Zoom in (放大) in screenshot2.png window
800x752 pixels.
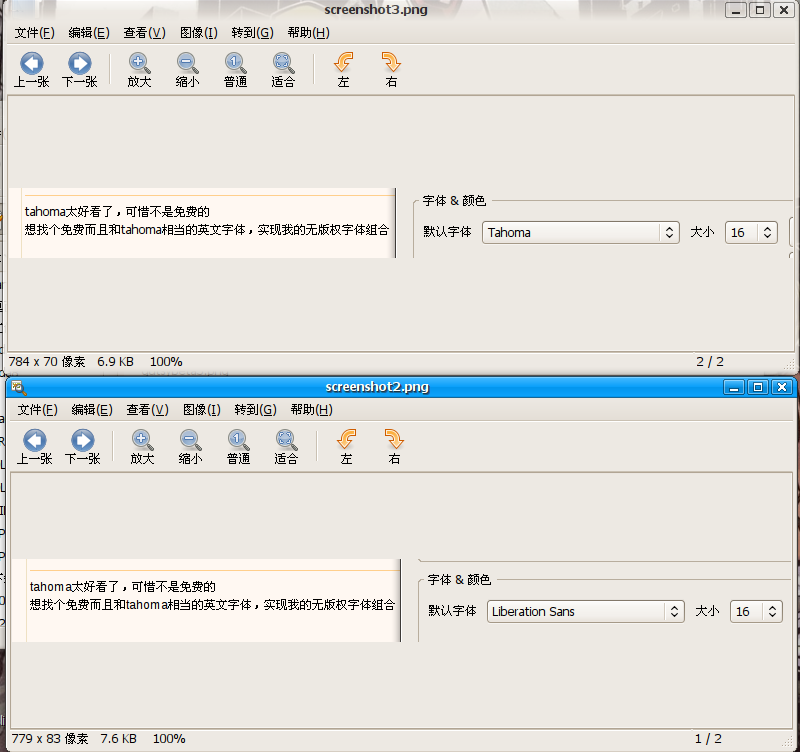click(142, 447)
